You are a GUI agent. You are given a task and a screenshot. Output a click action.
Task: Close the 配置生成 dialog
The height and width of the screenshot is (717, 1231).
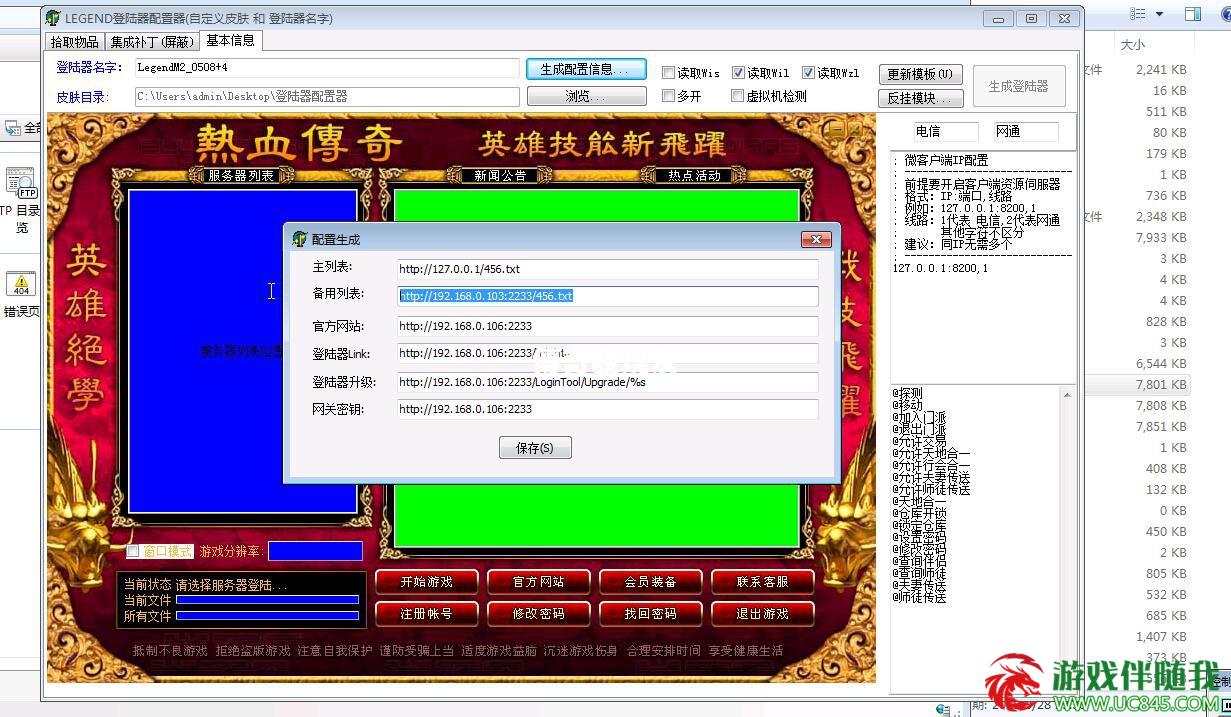click(x=816, y=239)
